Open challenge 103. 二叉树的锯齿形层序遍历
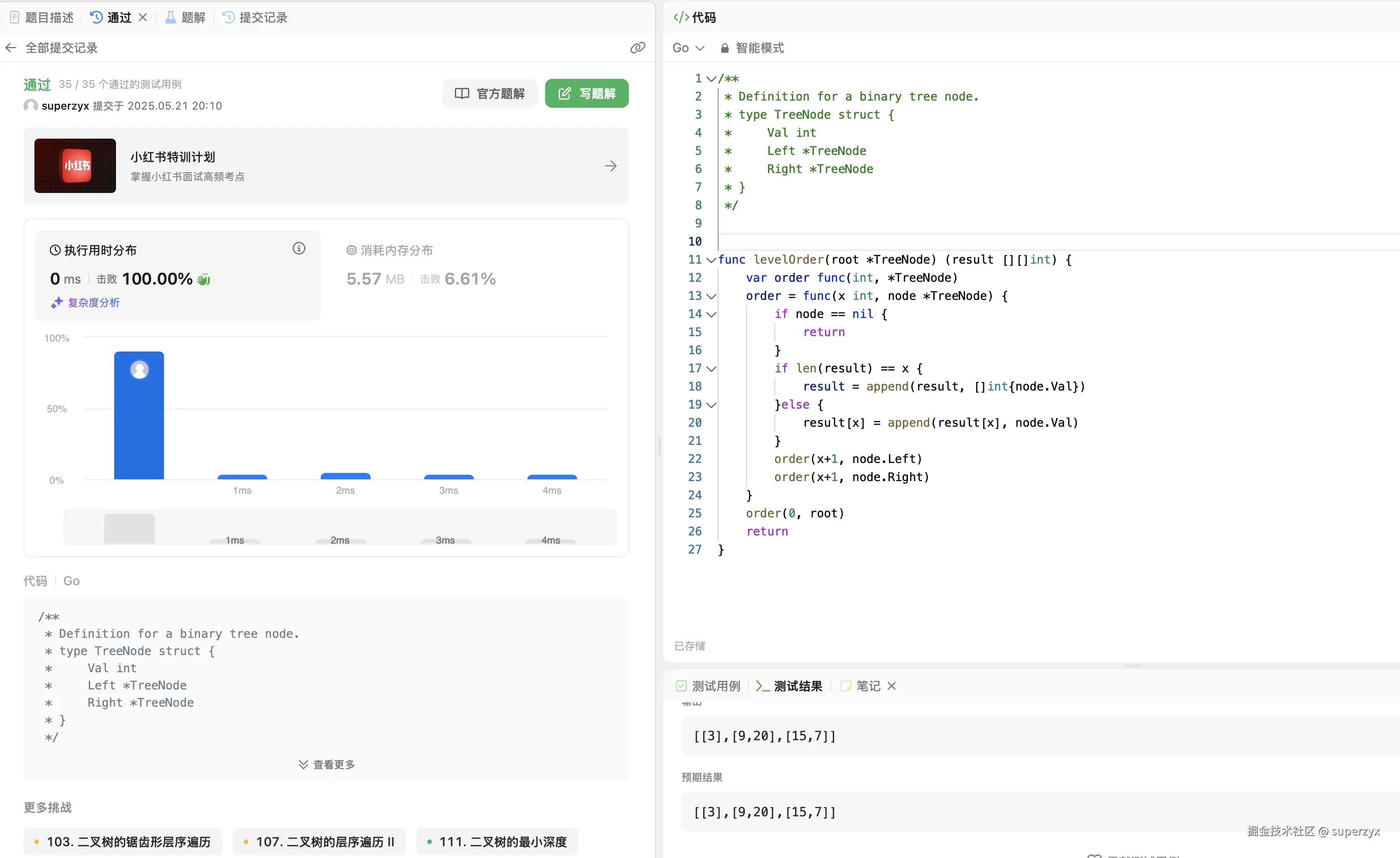1400x858 pixels. pos(122,842)
